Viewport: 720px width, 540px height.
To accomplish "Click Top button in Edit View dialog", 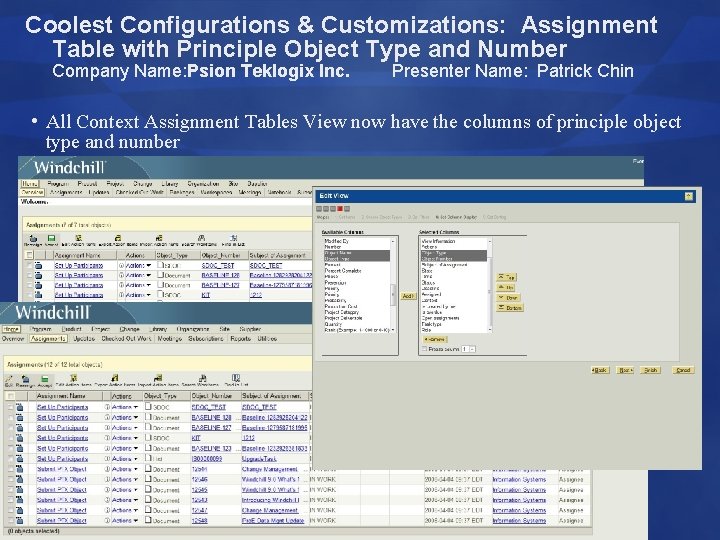I will pyautogui.click(x=506, y=277).
